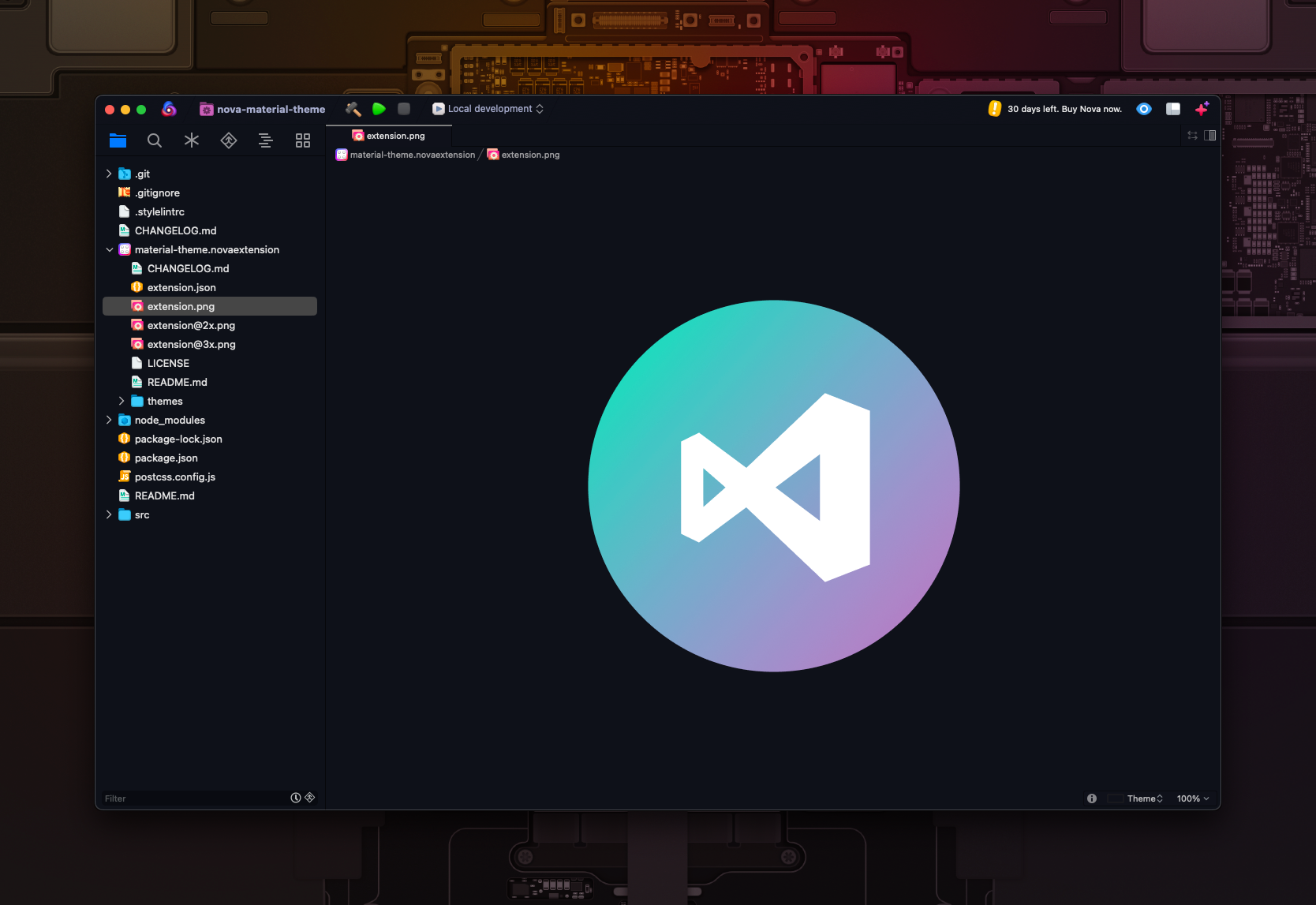Select the root-level CHANGELOG.md file

(210, 230)
